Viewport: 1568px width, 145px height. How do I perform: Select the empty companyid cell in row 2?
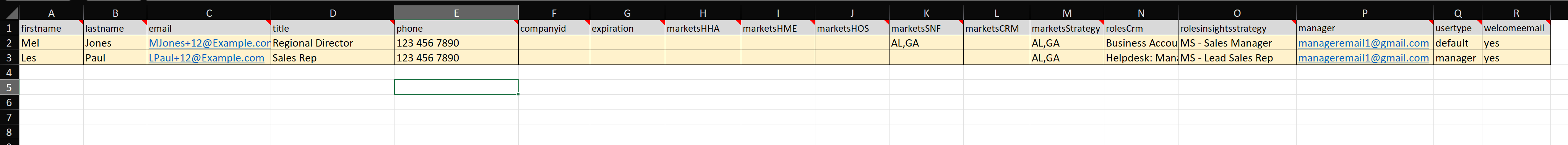554,43
